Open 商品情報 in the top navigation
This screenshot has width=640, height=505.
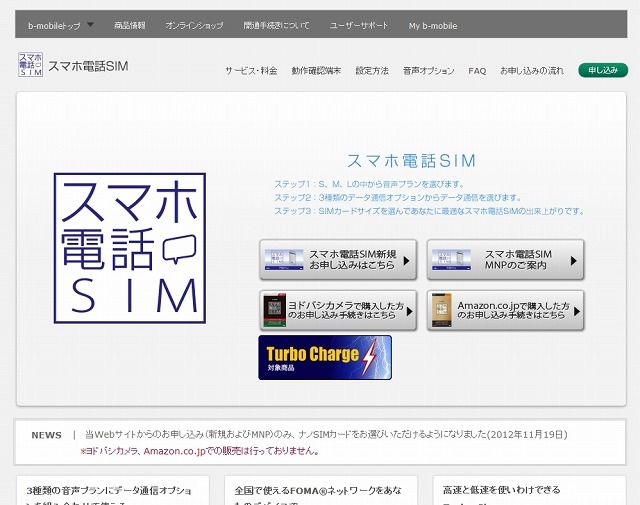point(130,25)
